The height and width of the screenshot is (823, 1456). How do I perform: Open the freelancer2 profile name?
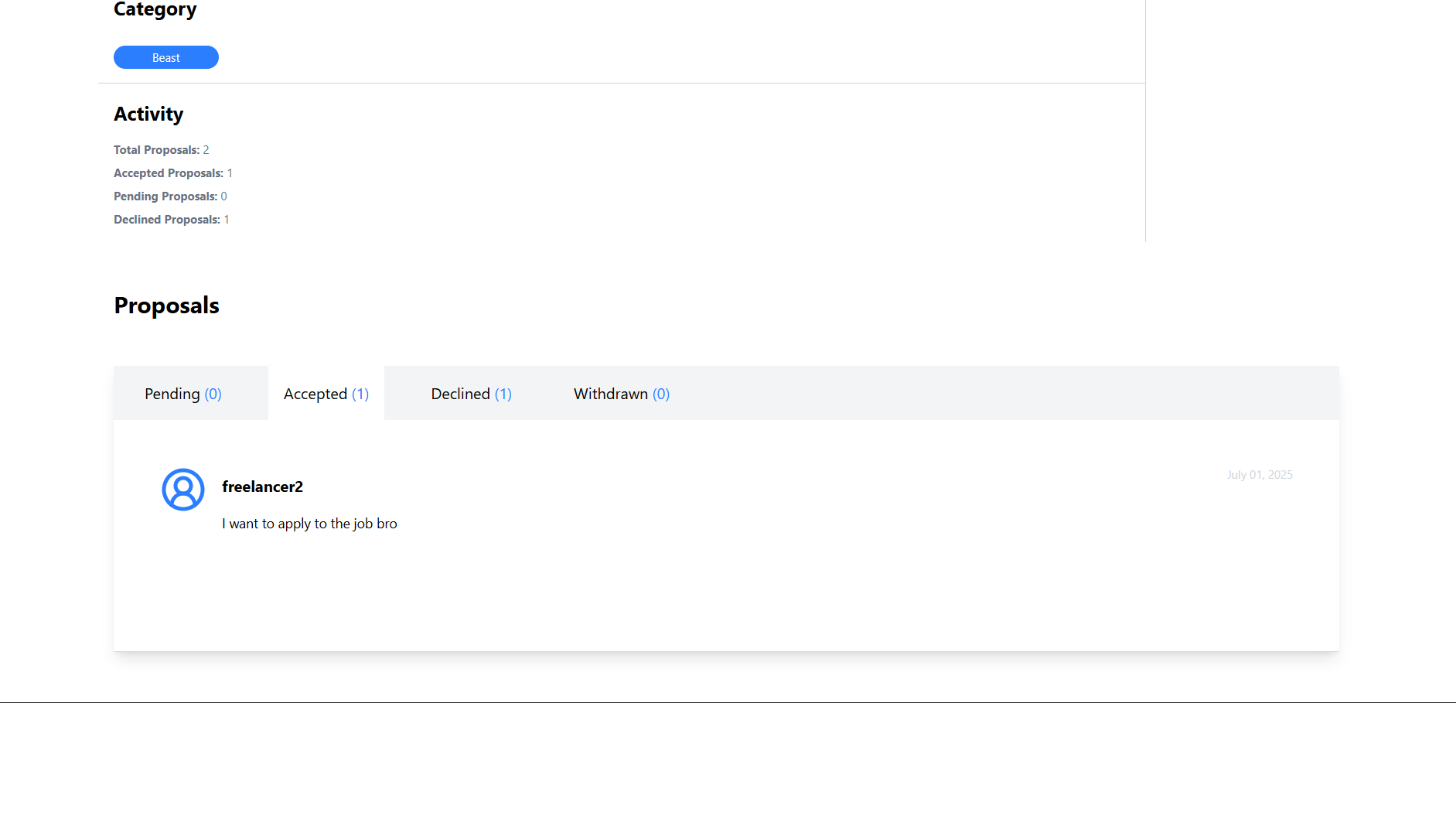click(x=262, y=487)
